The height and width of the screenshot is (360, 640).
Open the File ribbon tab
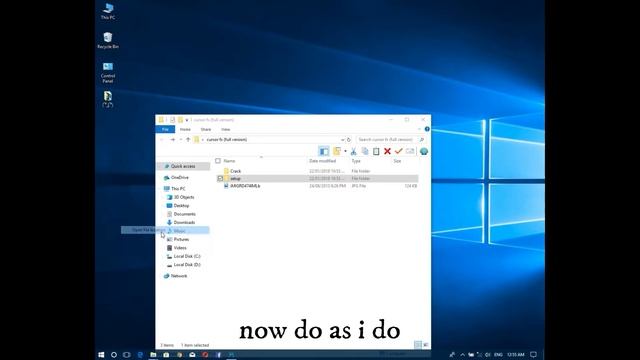165,129
